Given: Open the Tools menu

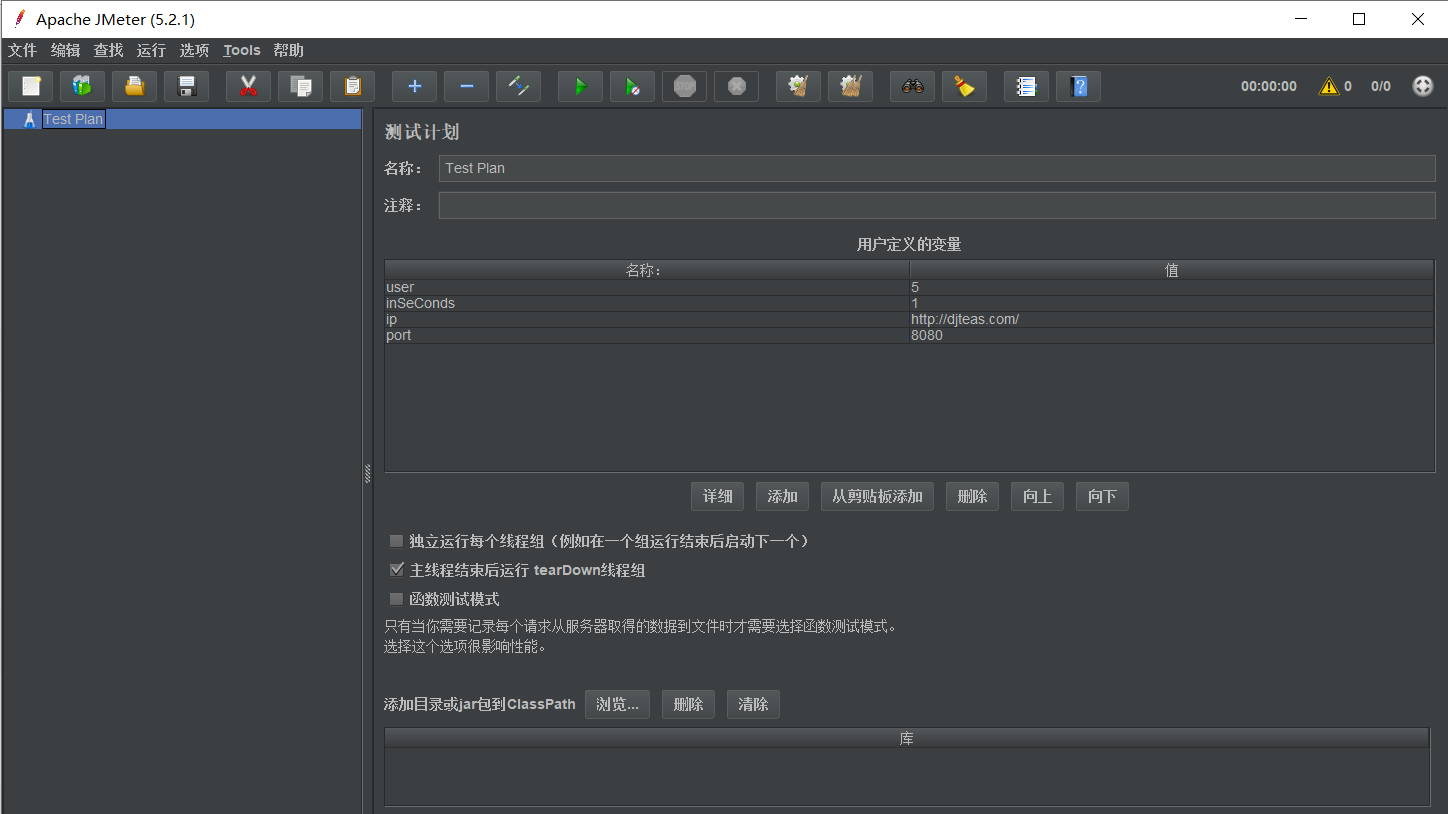Looking at the screenshot, I should tap(242, 50).
